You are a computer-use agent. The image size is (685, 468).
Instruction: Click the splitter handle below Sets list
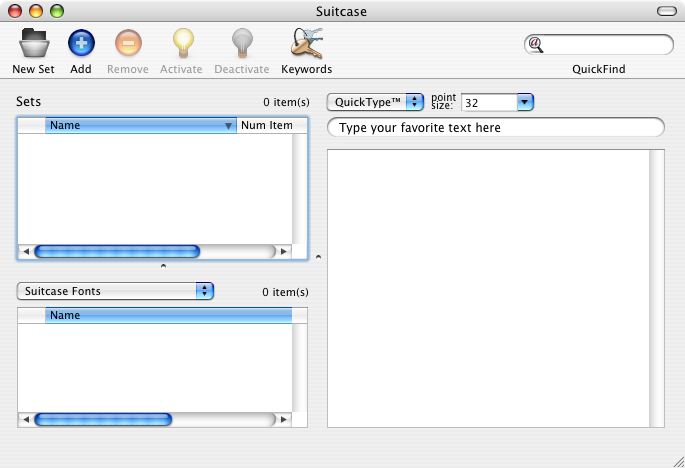pyautogui.click(x=163, y=266)
